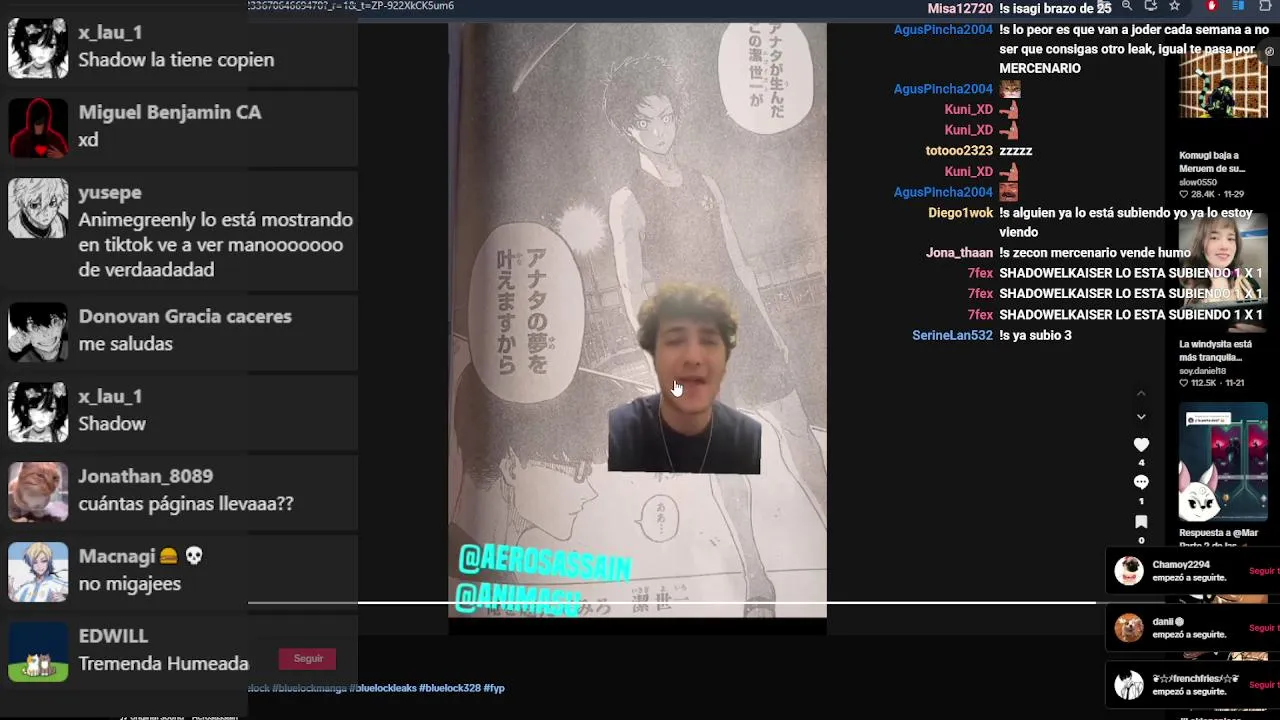Follow back danii via Seguir
The image size is (1280, 720).
(x=1264, y=628)
